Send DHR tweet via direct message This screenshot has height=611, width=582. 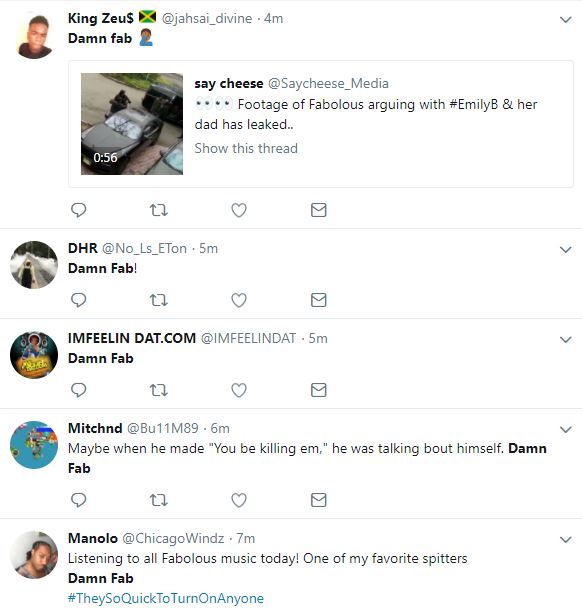318,300
